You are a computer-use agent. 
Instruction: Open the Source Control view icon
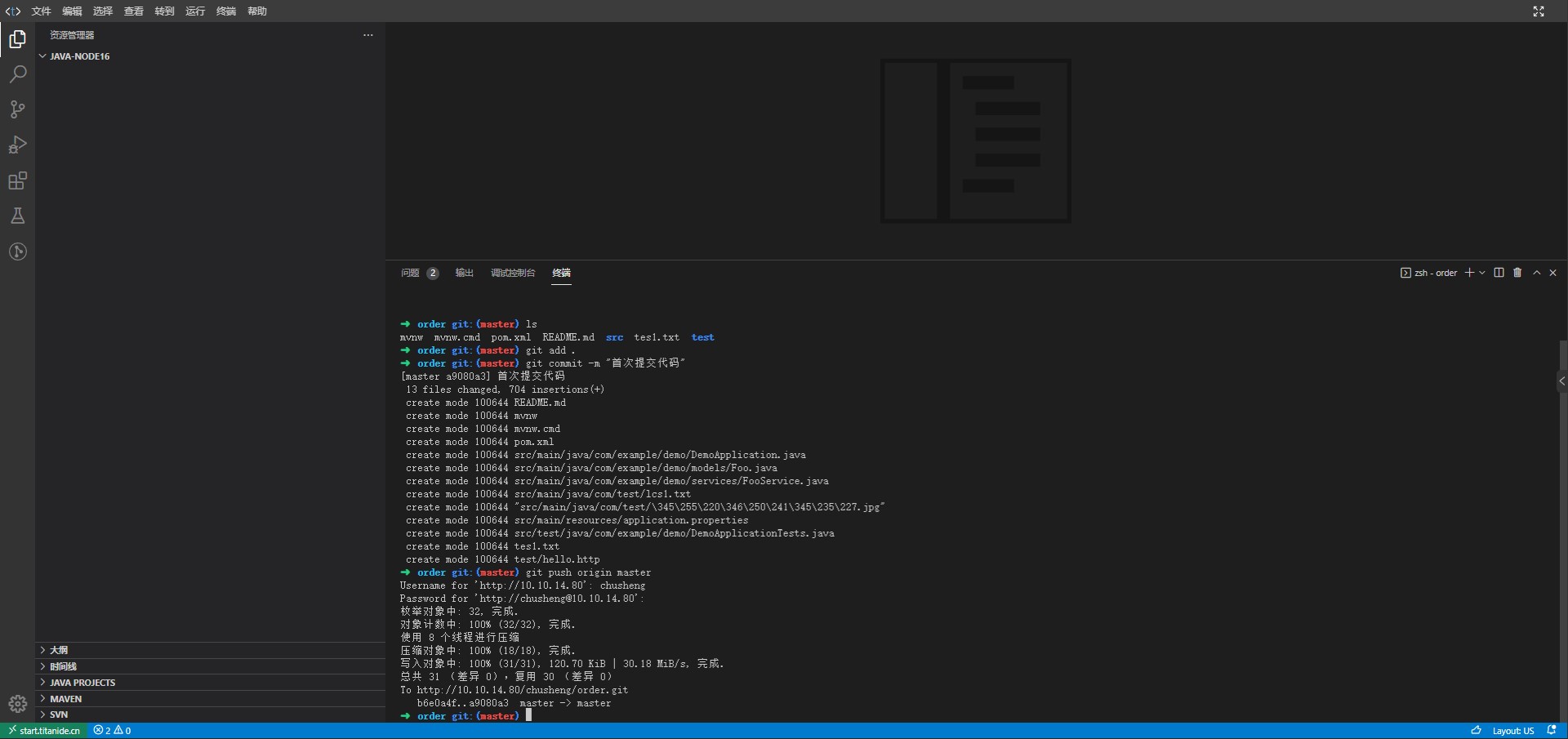coord(17,109)
